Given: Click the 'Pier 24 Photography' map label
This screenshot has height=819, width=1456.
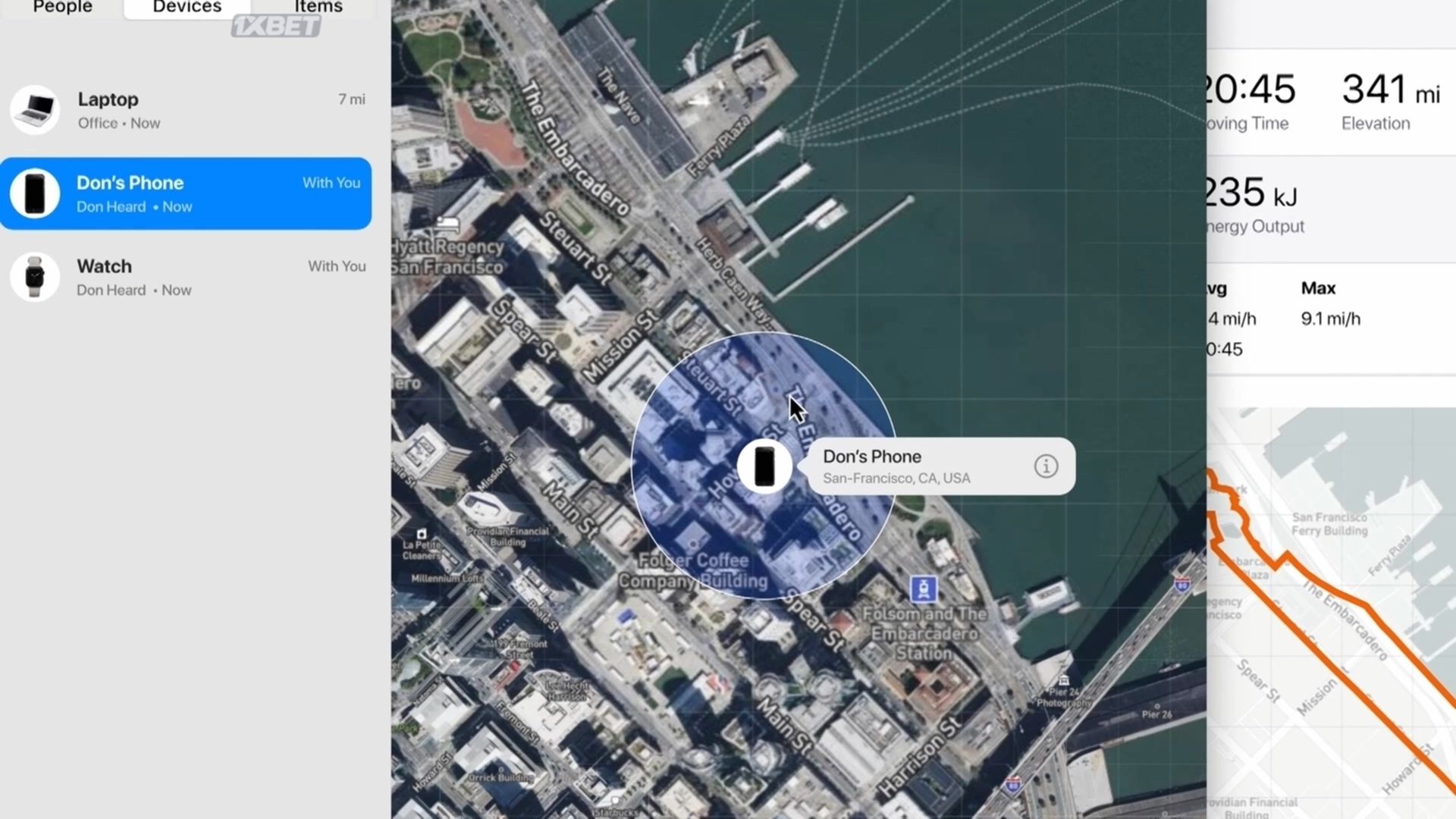Looking at the screenshot, I should (x=1064, y=698).
